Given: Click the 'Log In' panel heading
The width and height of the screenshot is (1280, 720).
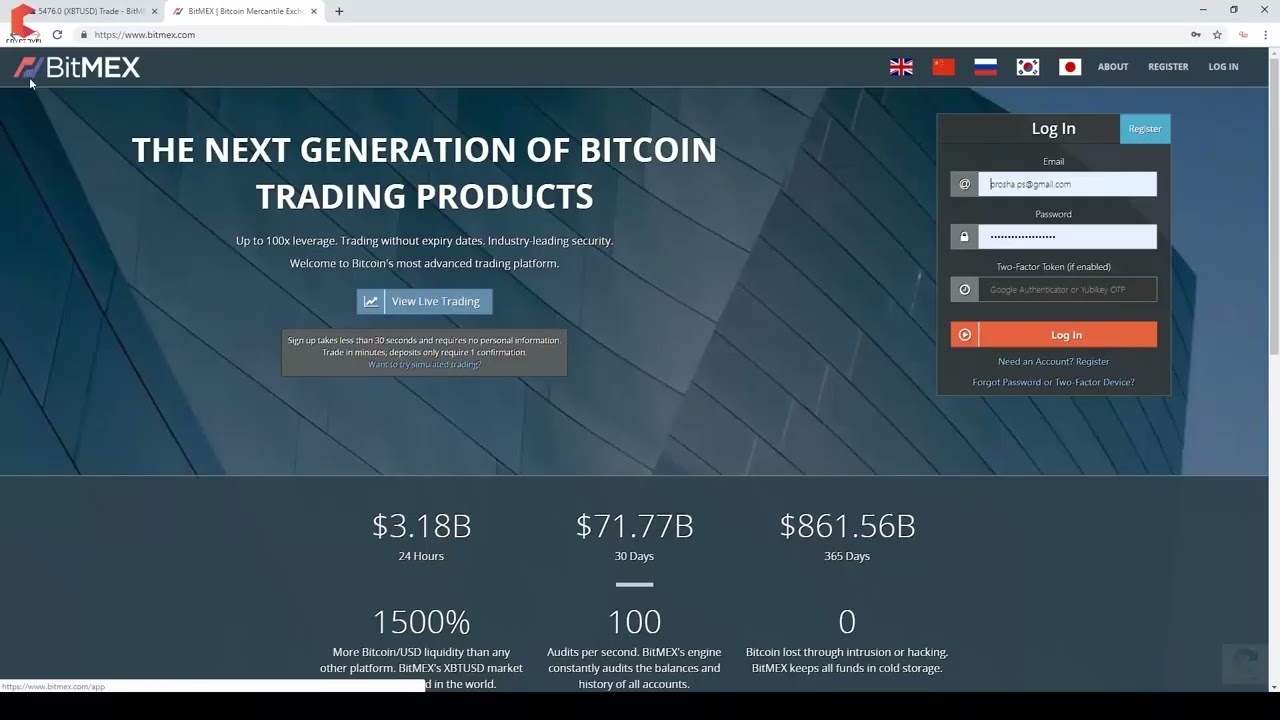Looking at the screenshot, I should coord(1053,129).
